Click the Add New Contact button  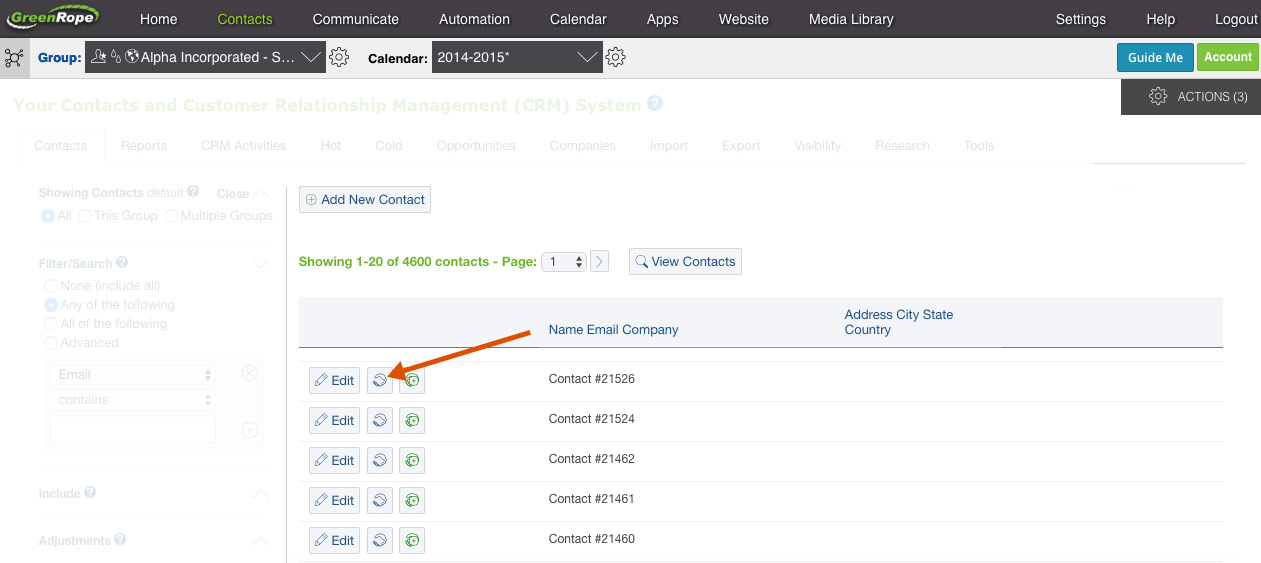click(365, 200)
